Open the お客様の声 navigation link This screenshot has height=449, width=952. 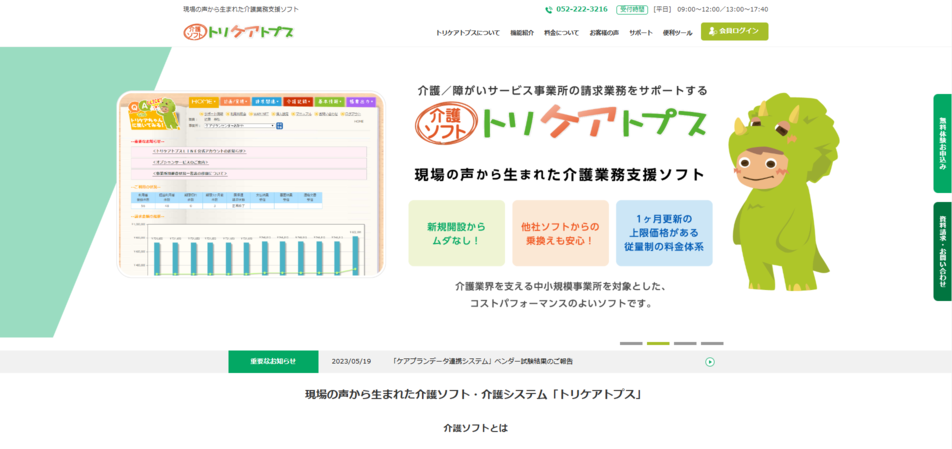(x=604, y=32)
